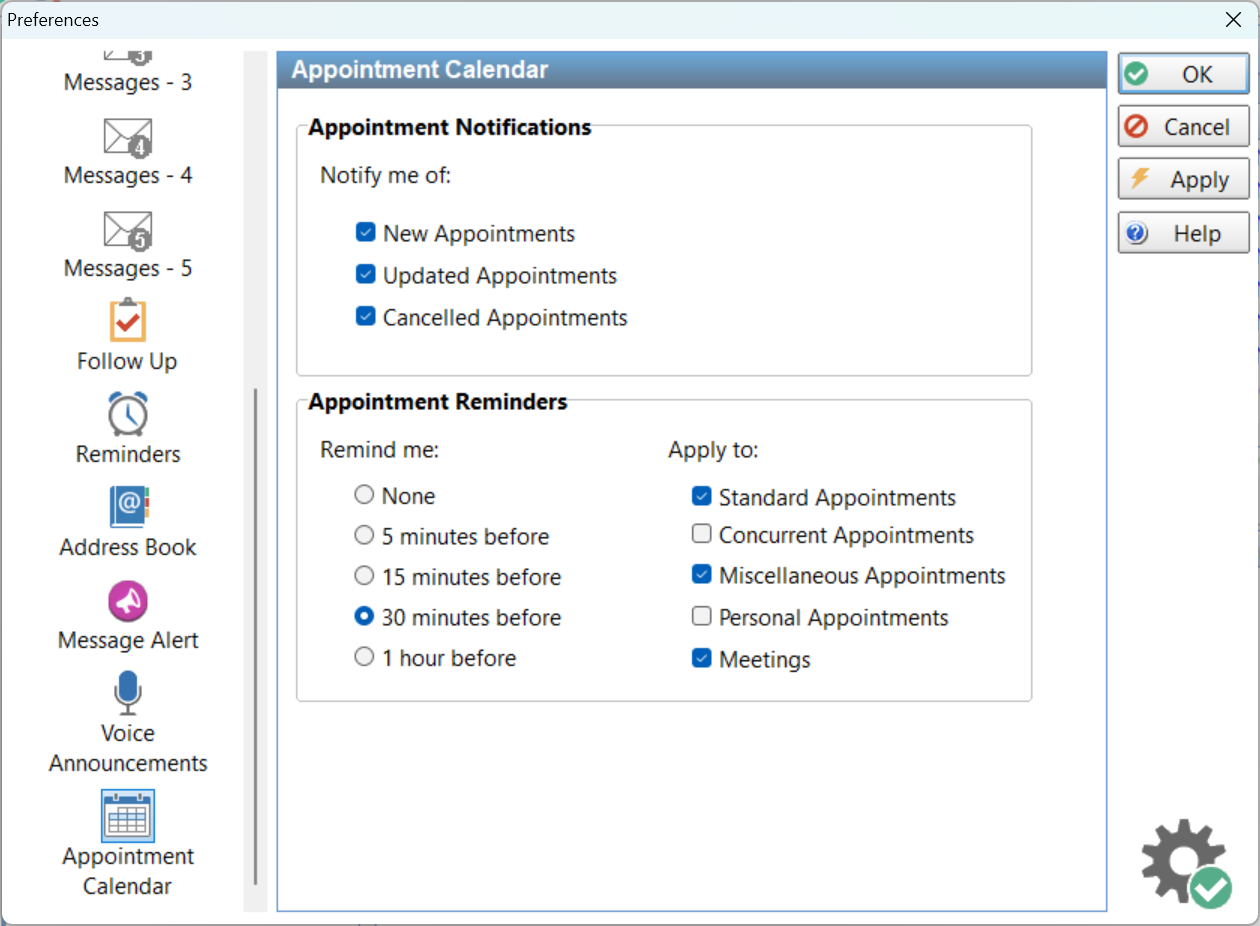Enable Personal Appointments checkbox

pyautogui.click(x=702, y=617)
